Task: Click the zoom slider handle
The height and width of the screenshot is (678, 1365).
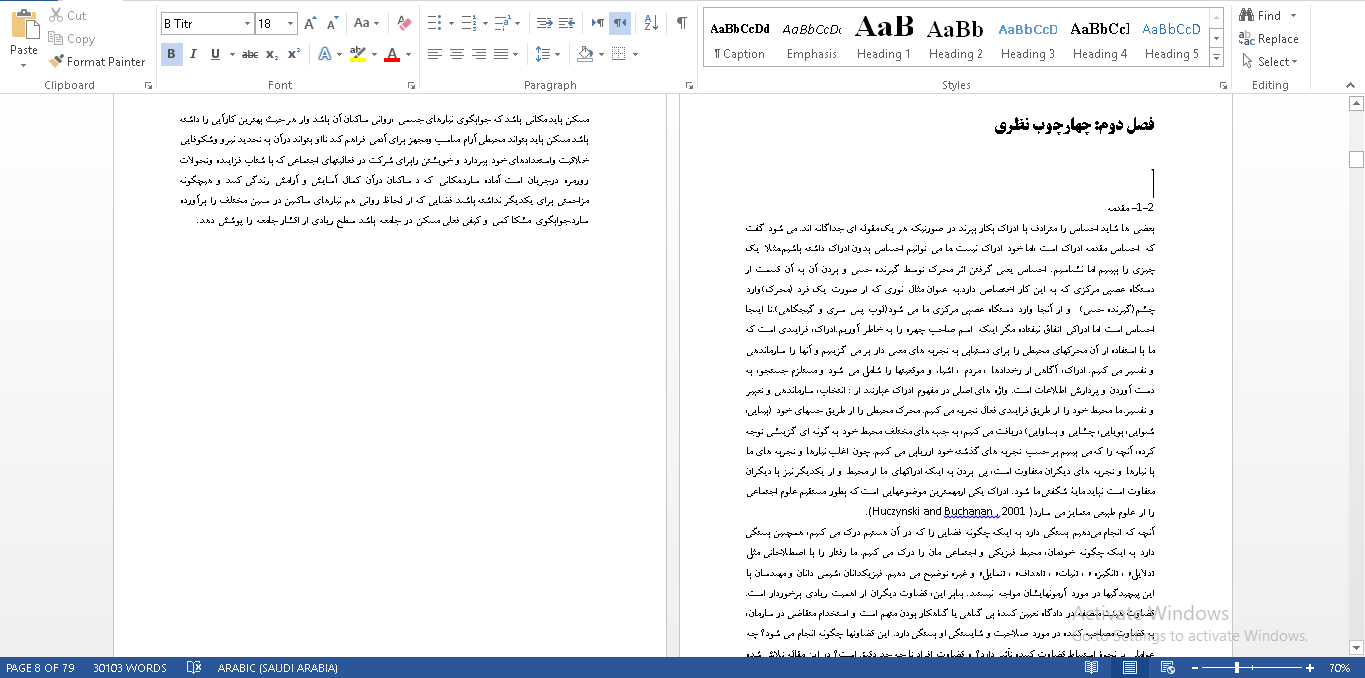Action: [x=1237, y=668]
